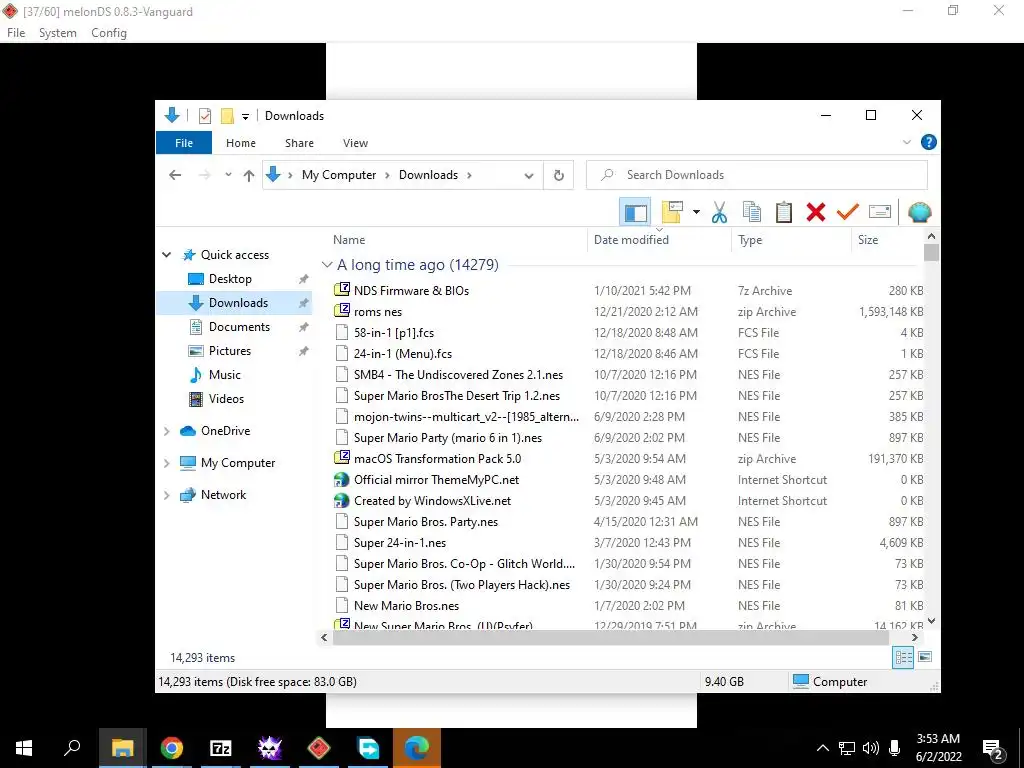The width and height of the screenshot is (1024, 768).
Task: Open the Share ribbon tab
Action: 299,143
